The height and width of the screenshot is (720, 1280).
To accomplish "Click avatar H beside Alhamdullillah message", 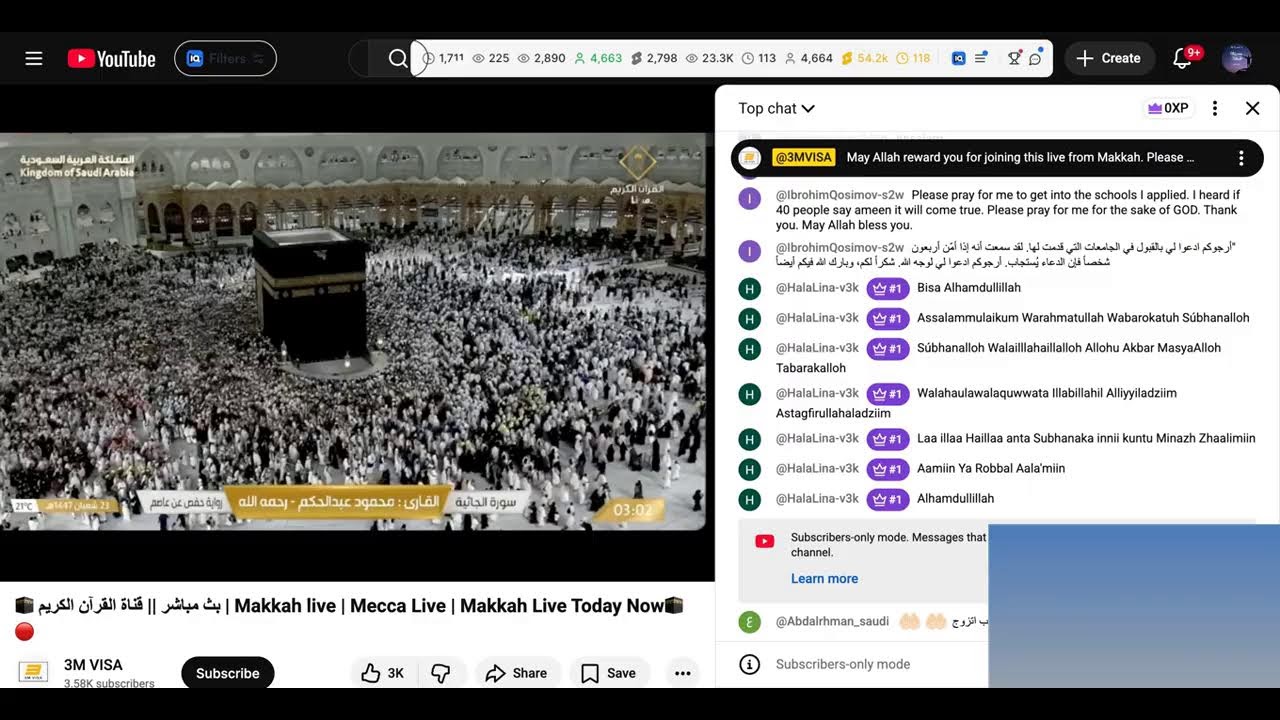I will click(750, 499).
